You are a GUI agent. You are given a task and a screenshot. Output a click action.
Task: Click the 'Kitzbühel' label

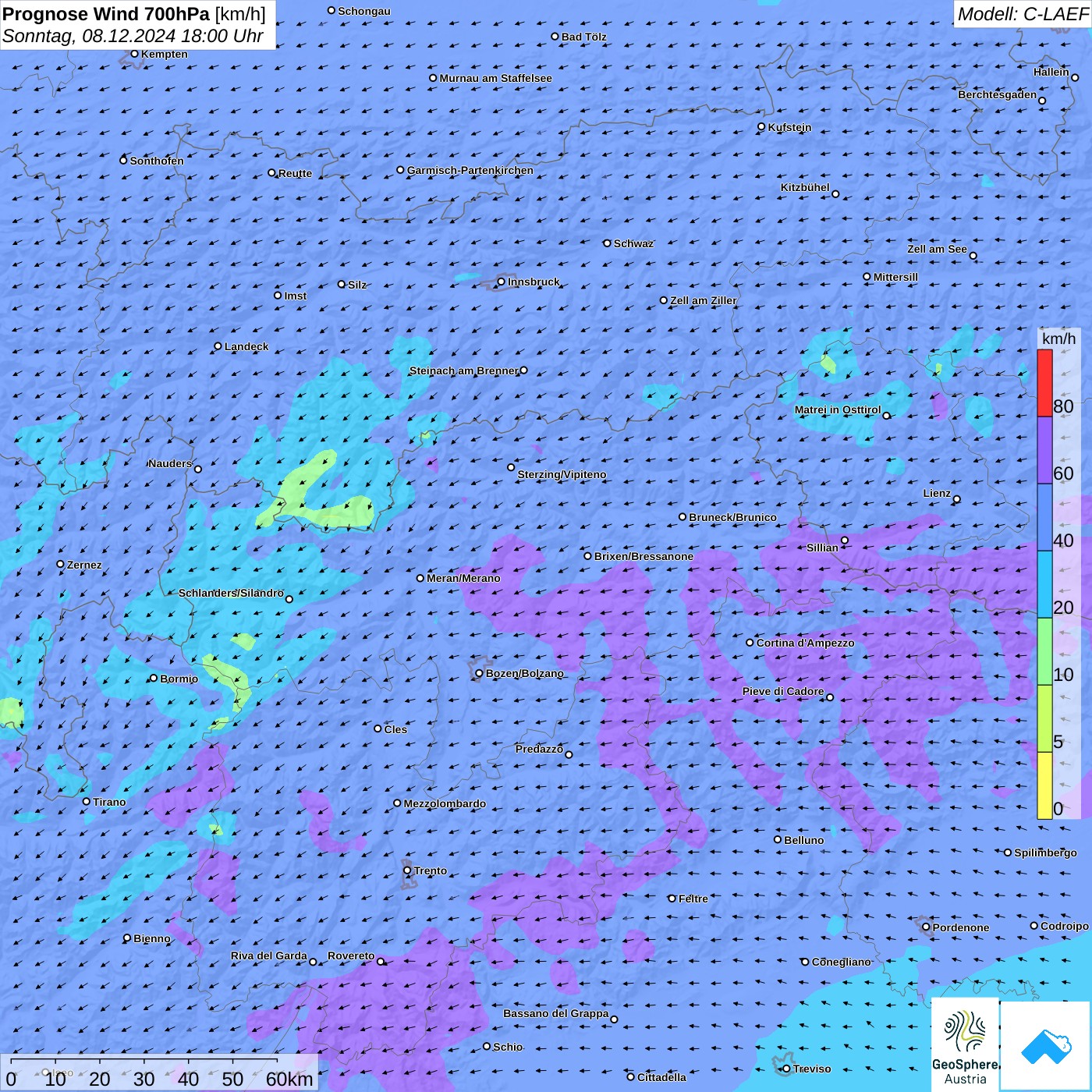coord(805,187)
